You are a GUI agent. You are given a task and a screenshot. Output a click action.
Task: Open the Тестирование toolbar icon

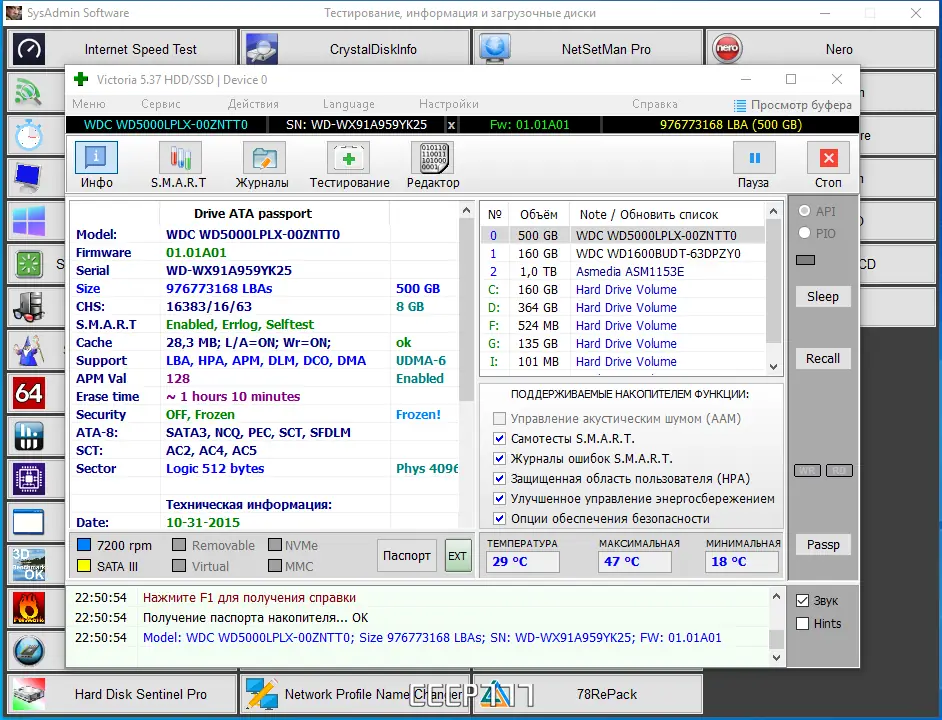pyautogui.click(x=348, y=158)
